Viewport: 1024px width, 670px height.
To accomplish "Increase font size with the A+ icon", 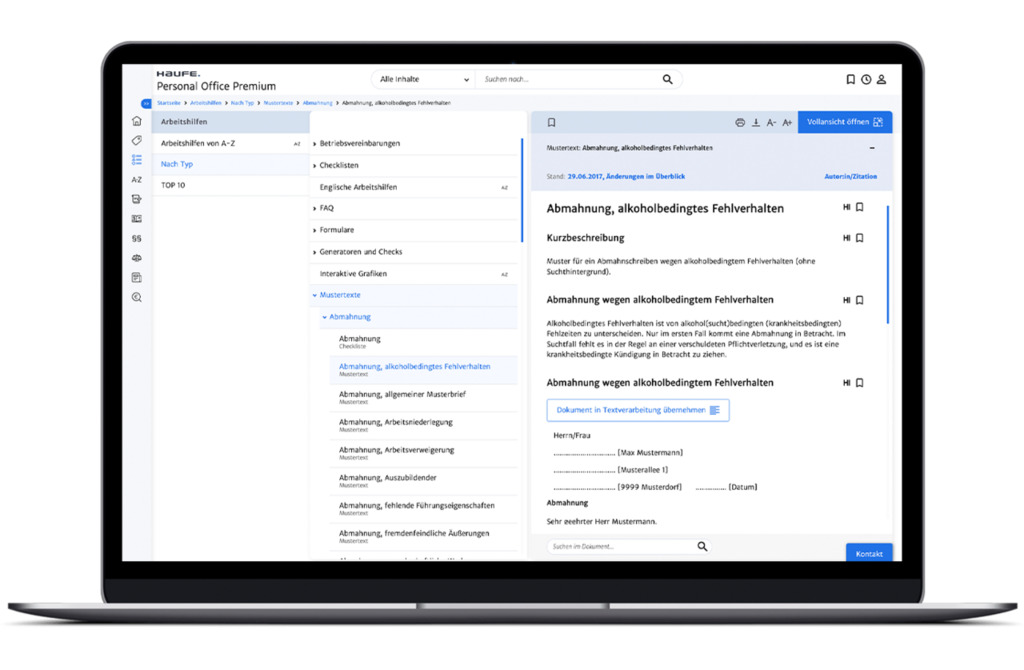I will coord(787,122).
